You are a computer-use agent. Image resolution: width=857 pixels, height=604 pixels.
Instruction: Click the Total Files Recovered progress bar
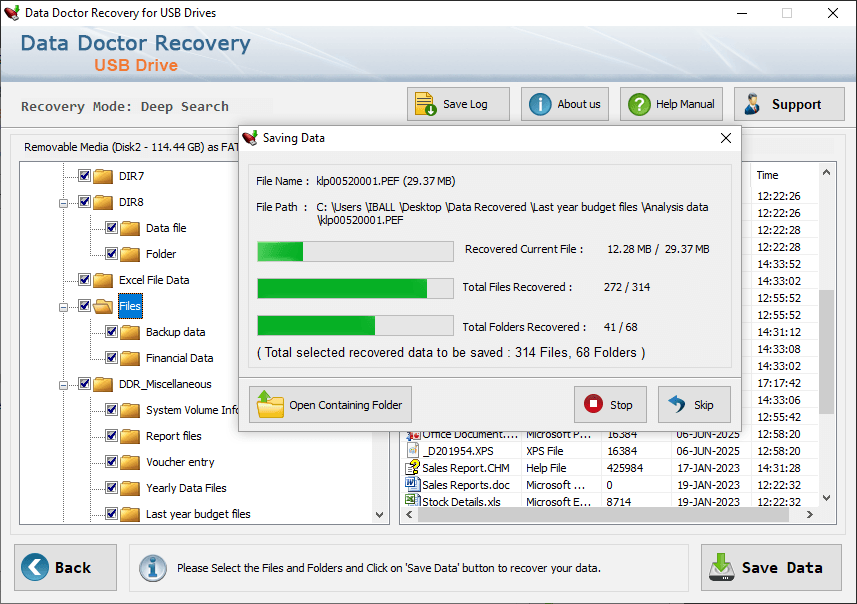pos(355,288)
